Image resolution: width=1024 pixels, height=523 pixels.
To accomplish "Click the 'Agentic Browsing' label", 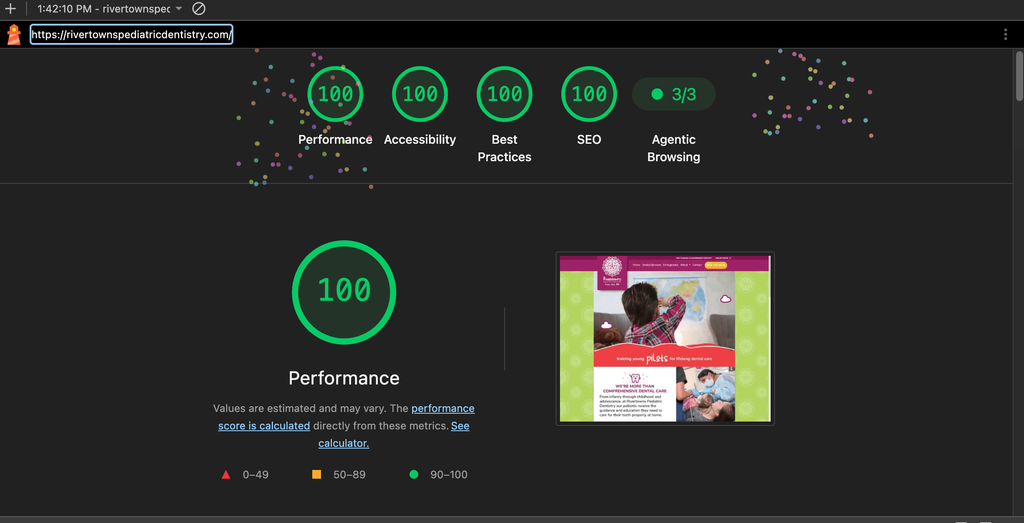I will (673, 148).
